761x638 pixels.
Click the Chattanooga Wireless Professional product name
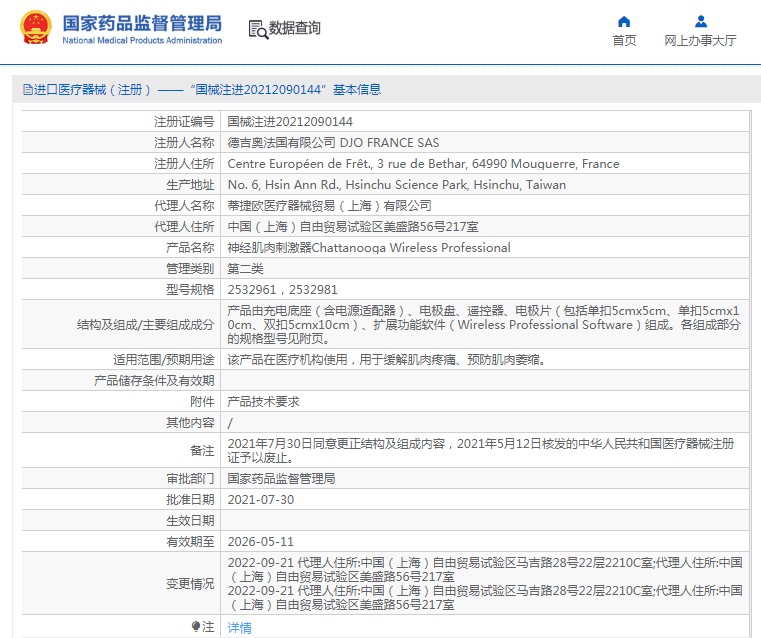pos(369,247)
